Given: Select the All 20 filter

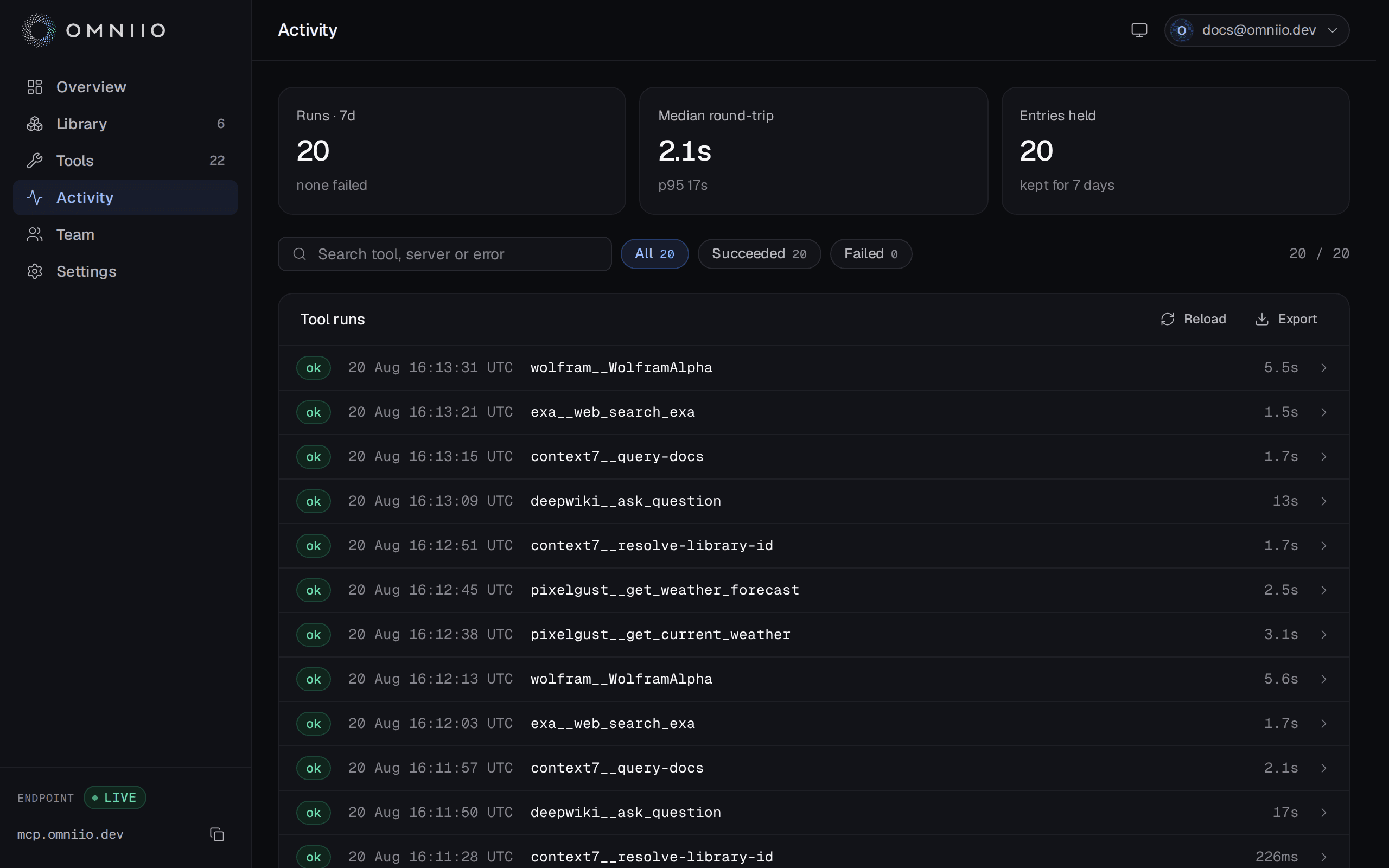Looking at the screenshot, I should 654,254.
